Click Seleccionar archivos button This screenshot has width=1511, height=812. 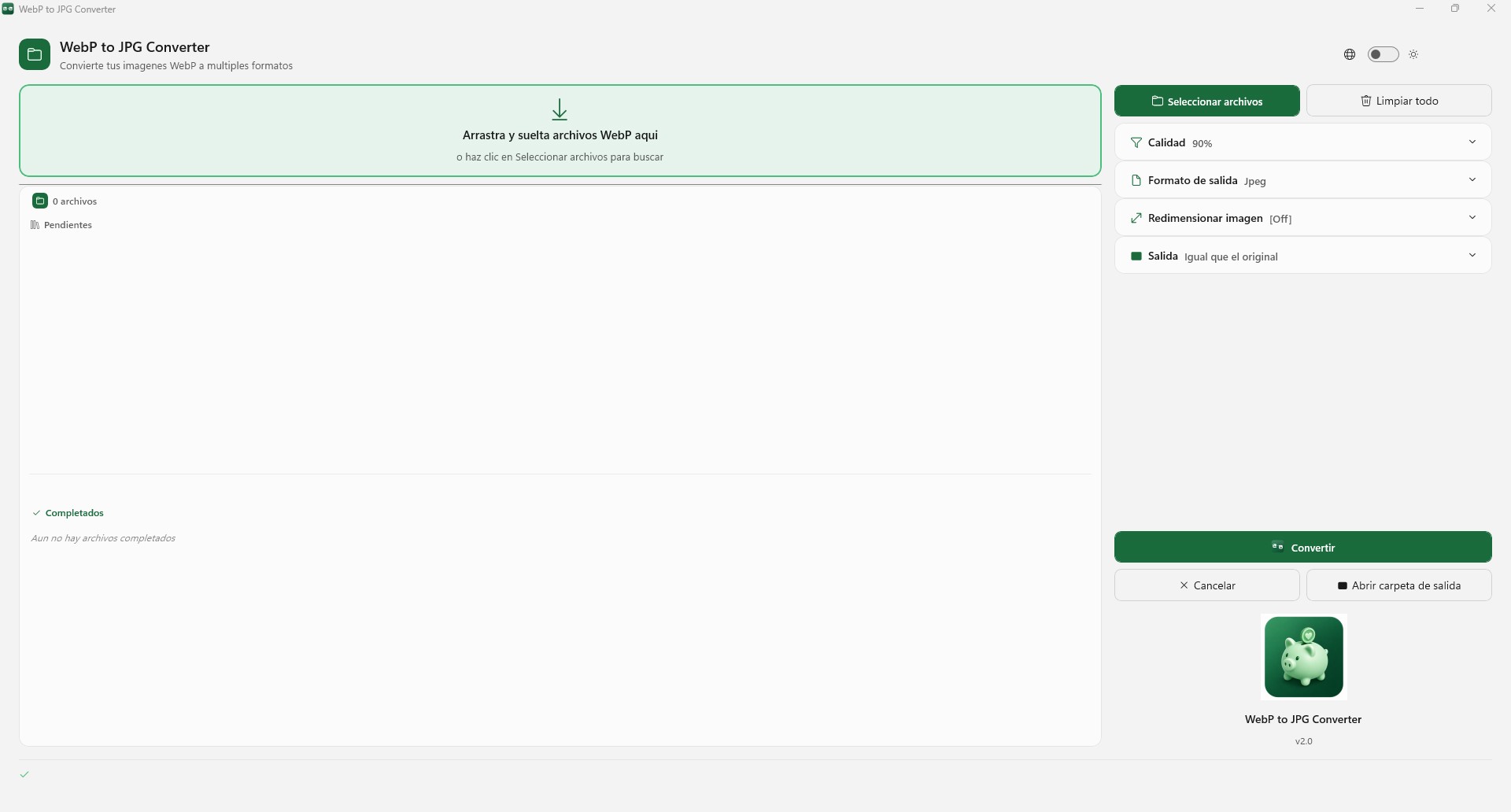[x=1206, y=101]
